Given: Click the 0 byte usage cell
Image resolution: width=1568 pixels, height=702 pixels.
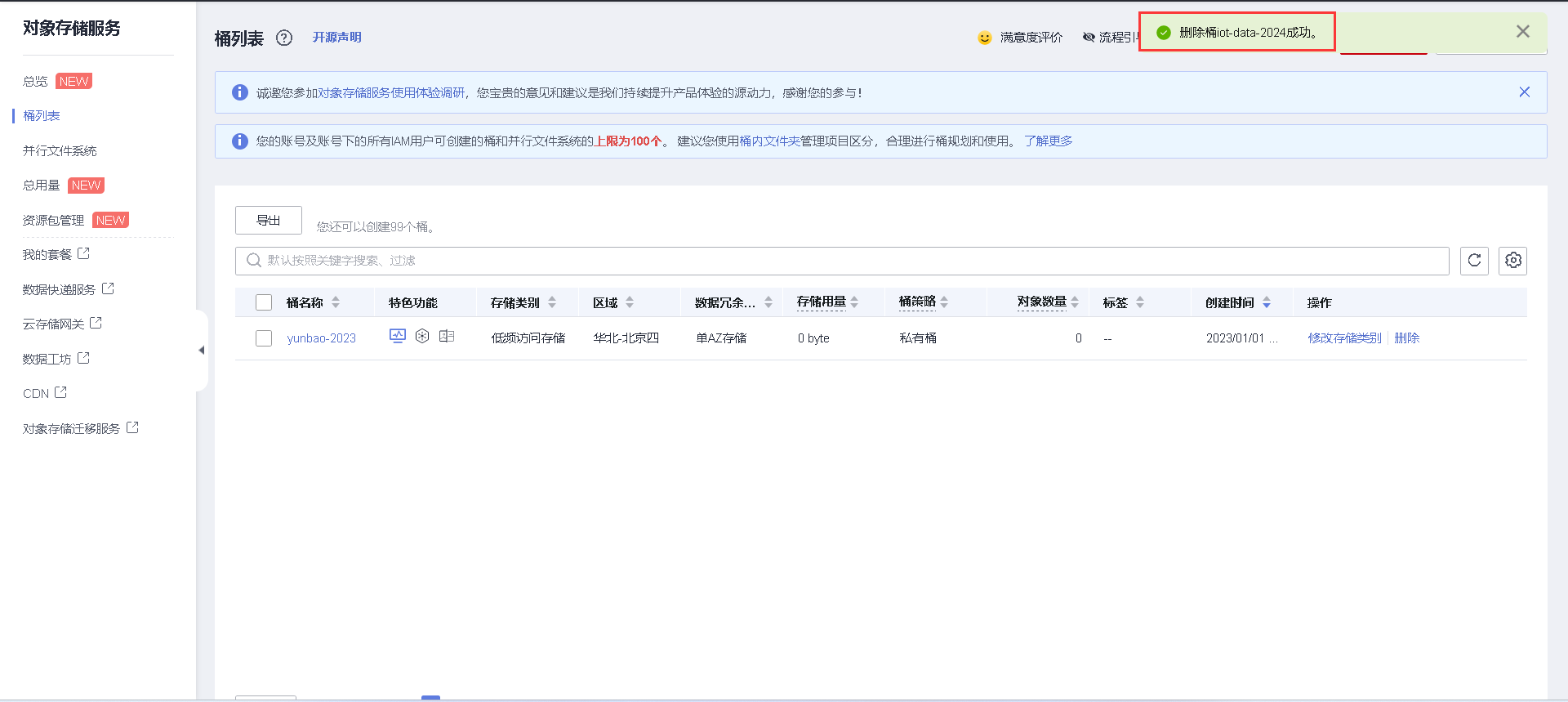Looking at the screenshot, I should pyautogui.click(x=813, y=338).
